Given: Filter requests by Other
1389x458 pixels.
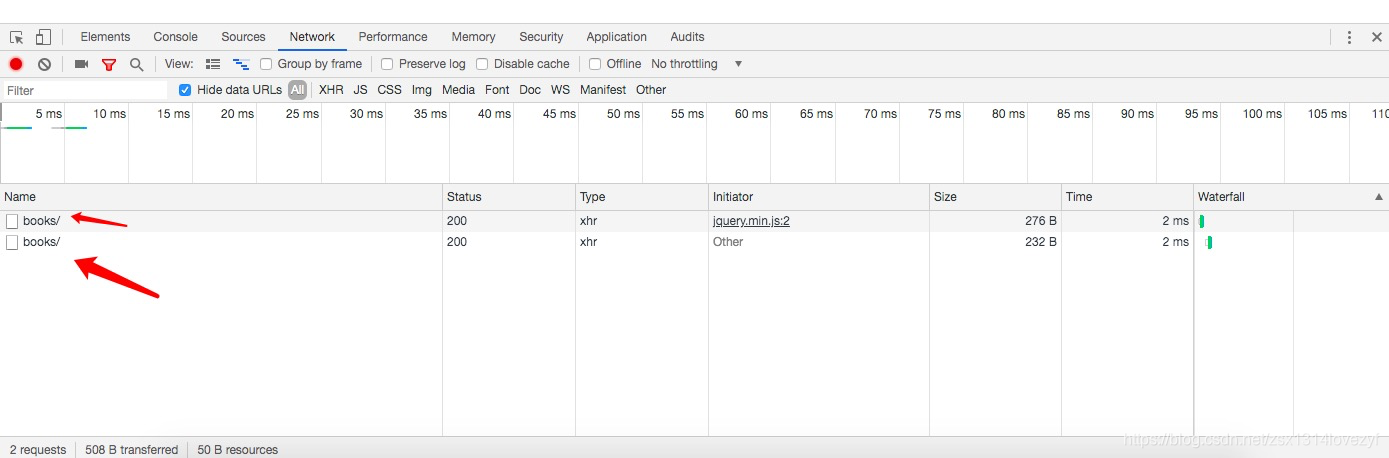Looking at the screenshot, I should 651,90.
